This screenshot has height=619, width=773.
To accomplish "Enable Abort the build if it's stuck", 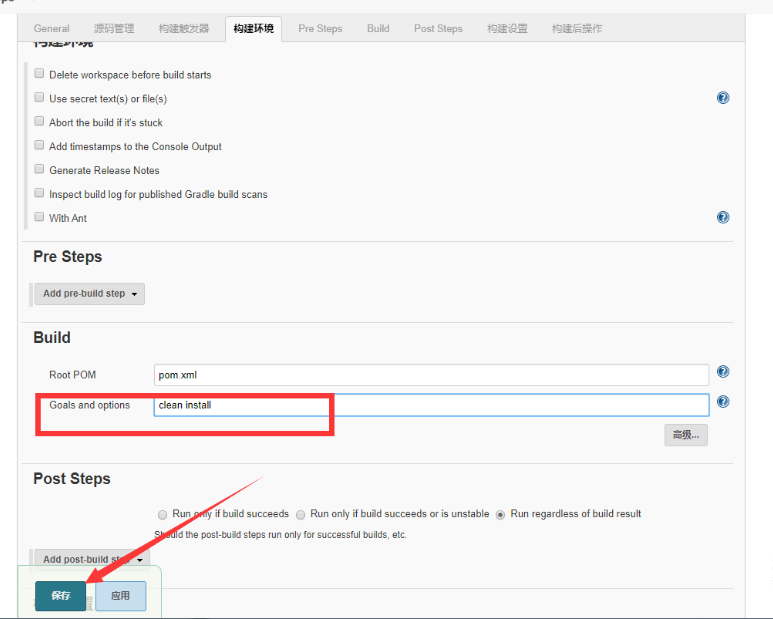I will pos(39,121).
